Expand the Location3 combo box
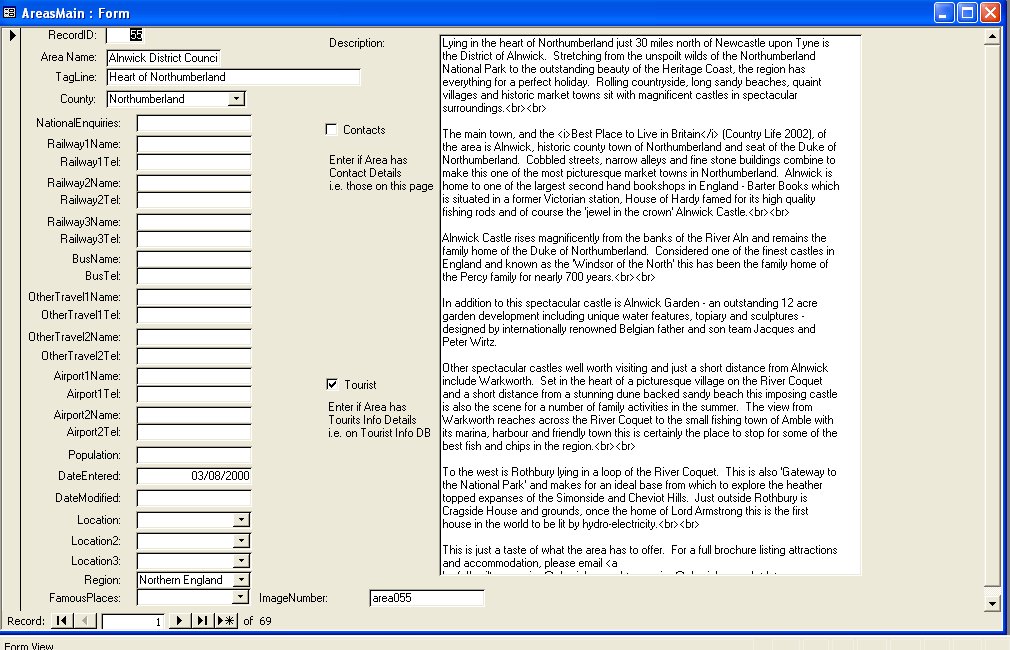 [241, 561]
